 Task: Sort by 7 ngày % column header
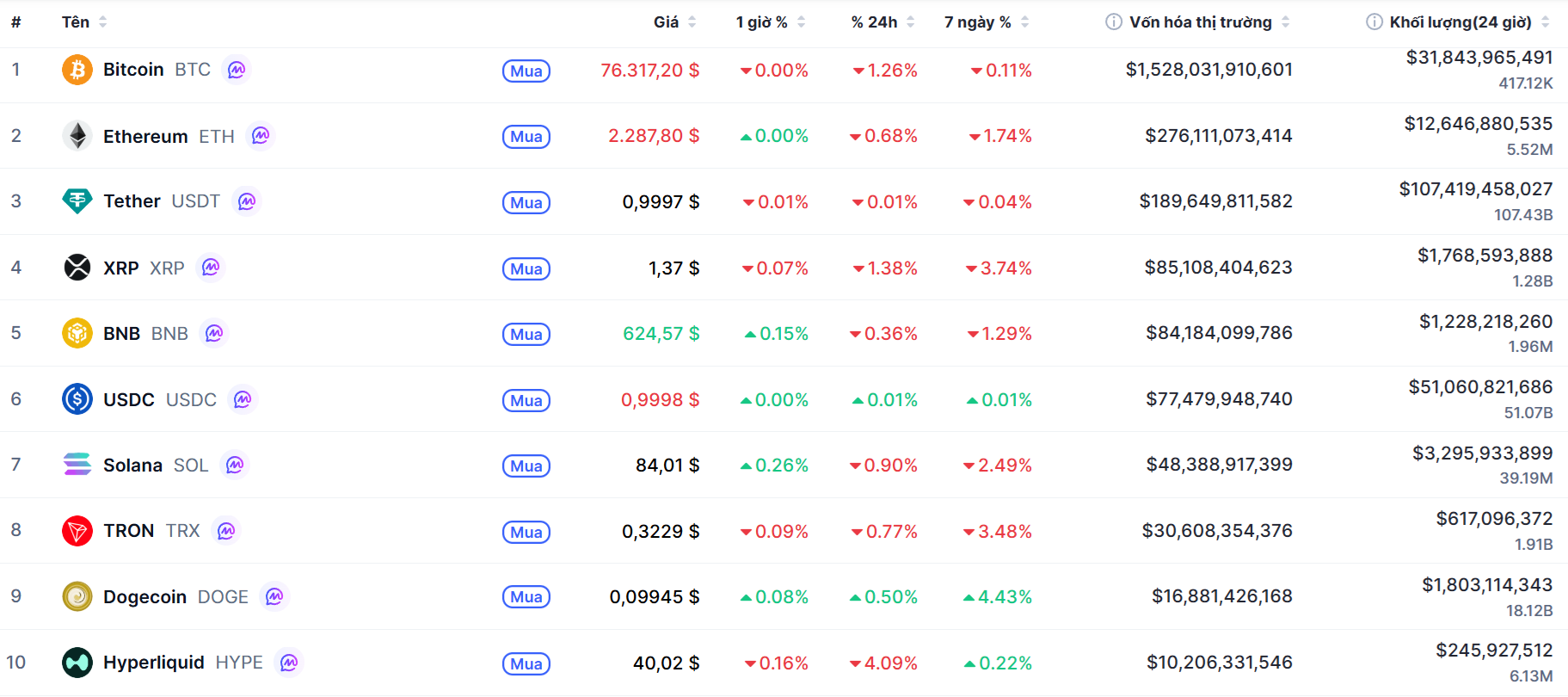pyautogui.click(x=977, y=22)
